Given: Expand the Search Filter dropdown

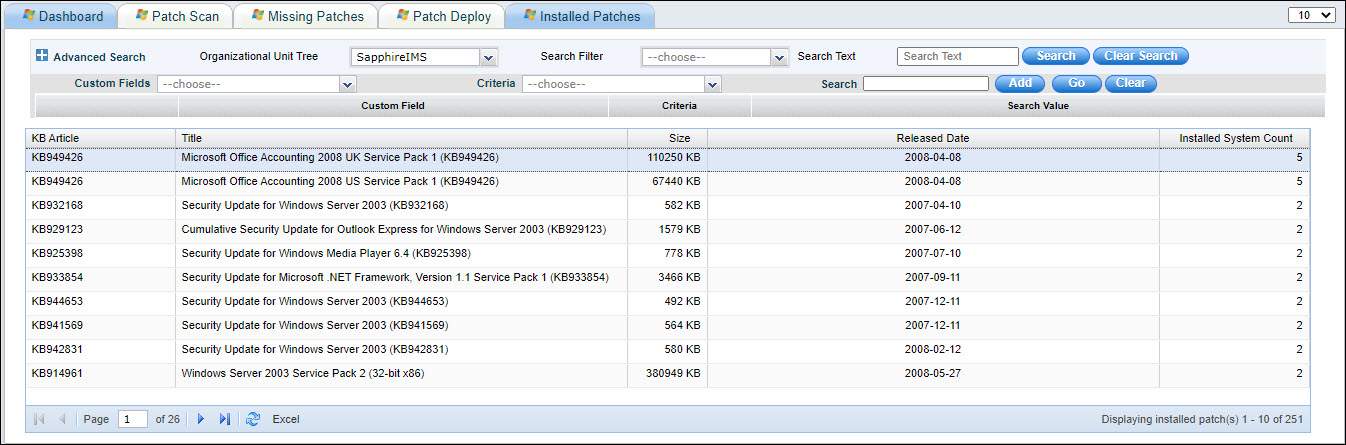Looking at the screenshot, I should 715,57.
